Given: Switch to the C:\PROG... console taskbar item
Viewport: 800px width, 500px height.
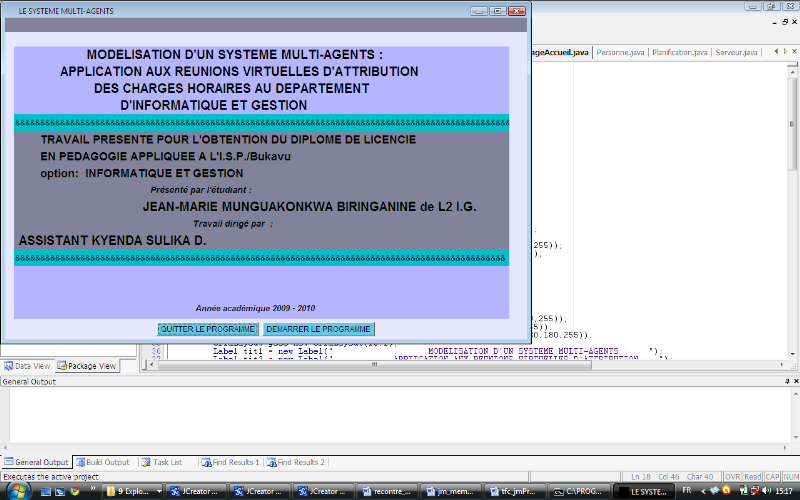Looking at the screenshot, I should pyautogui.click(x=578, y=492).
